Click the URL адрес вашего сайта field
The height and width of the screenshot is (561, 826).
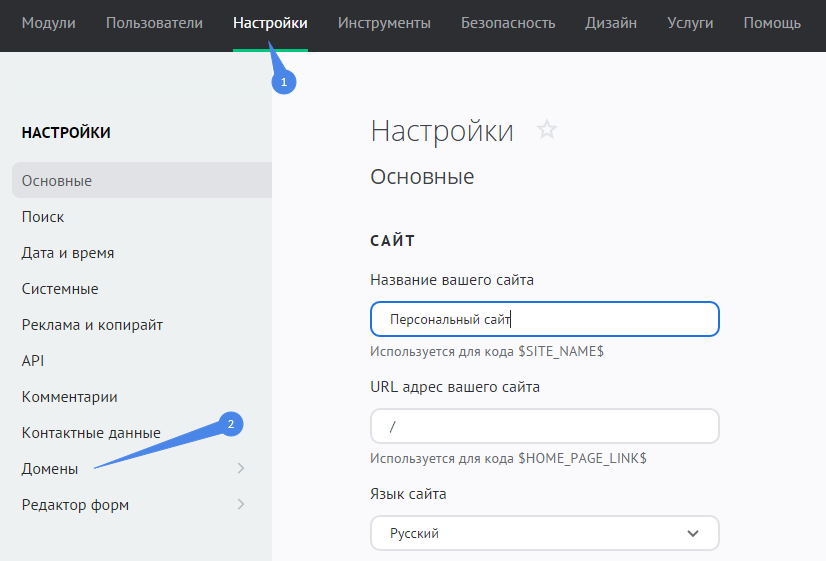click(544, 426)
